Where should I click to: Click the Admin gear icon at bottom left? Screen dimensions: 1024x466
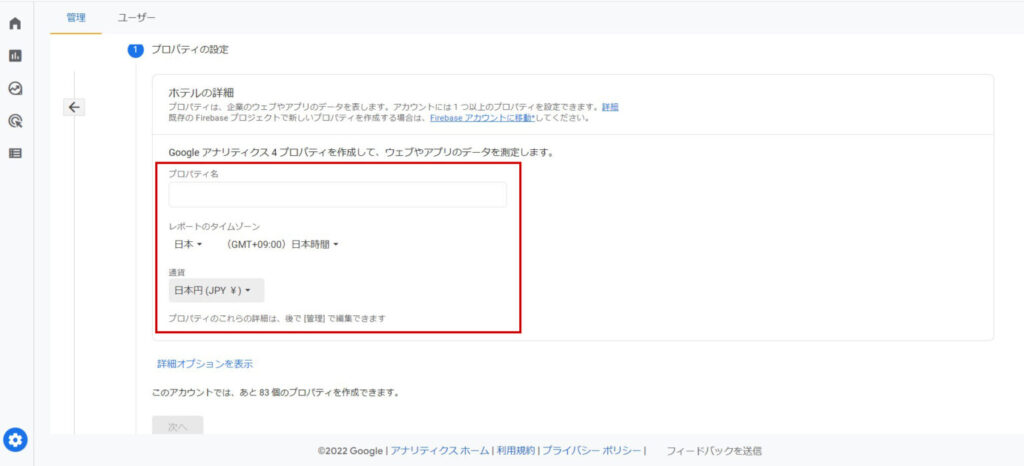point(17,439)
